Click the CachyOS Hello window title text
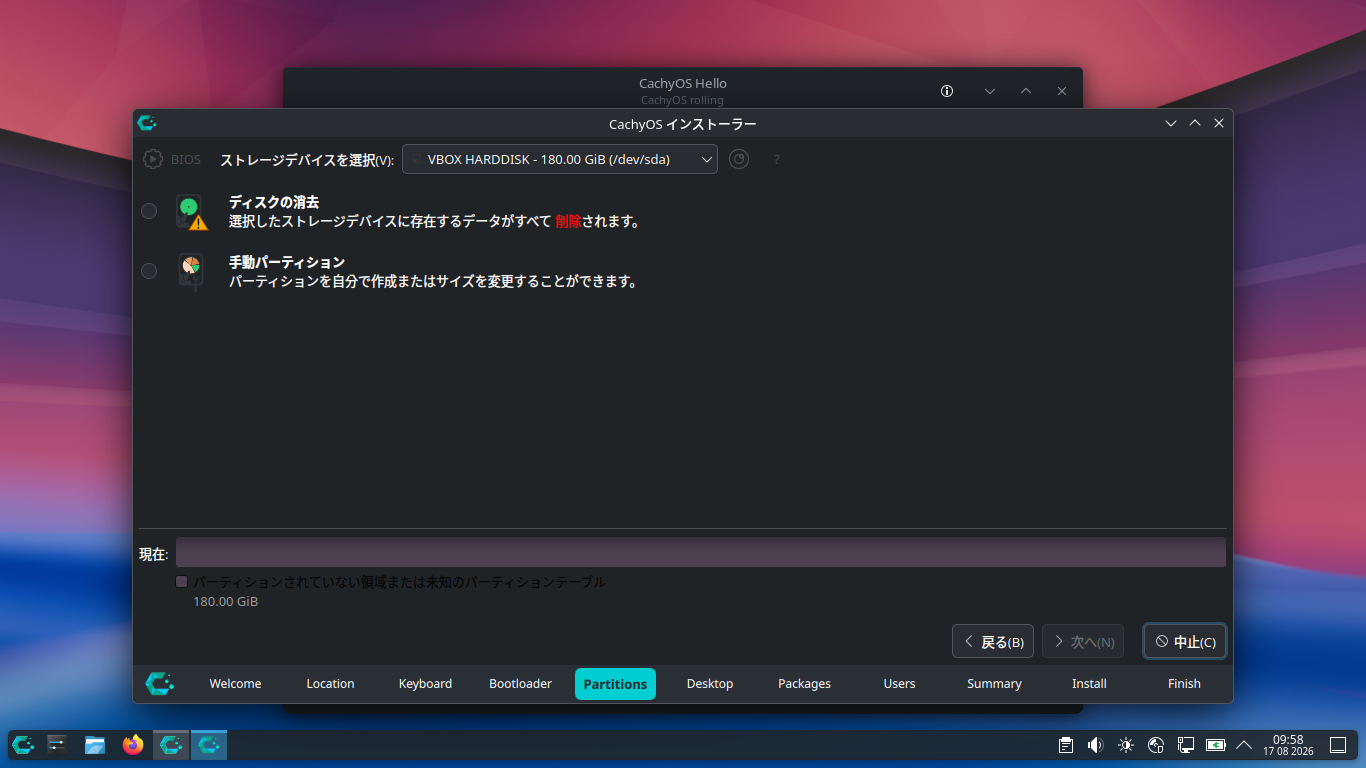Screen dimensions: 1366x768 [683, 84]
